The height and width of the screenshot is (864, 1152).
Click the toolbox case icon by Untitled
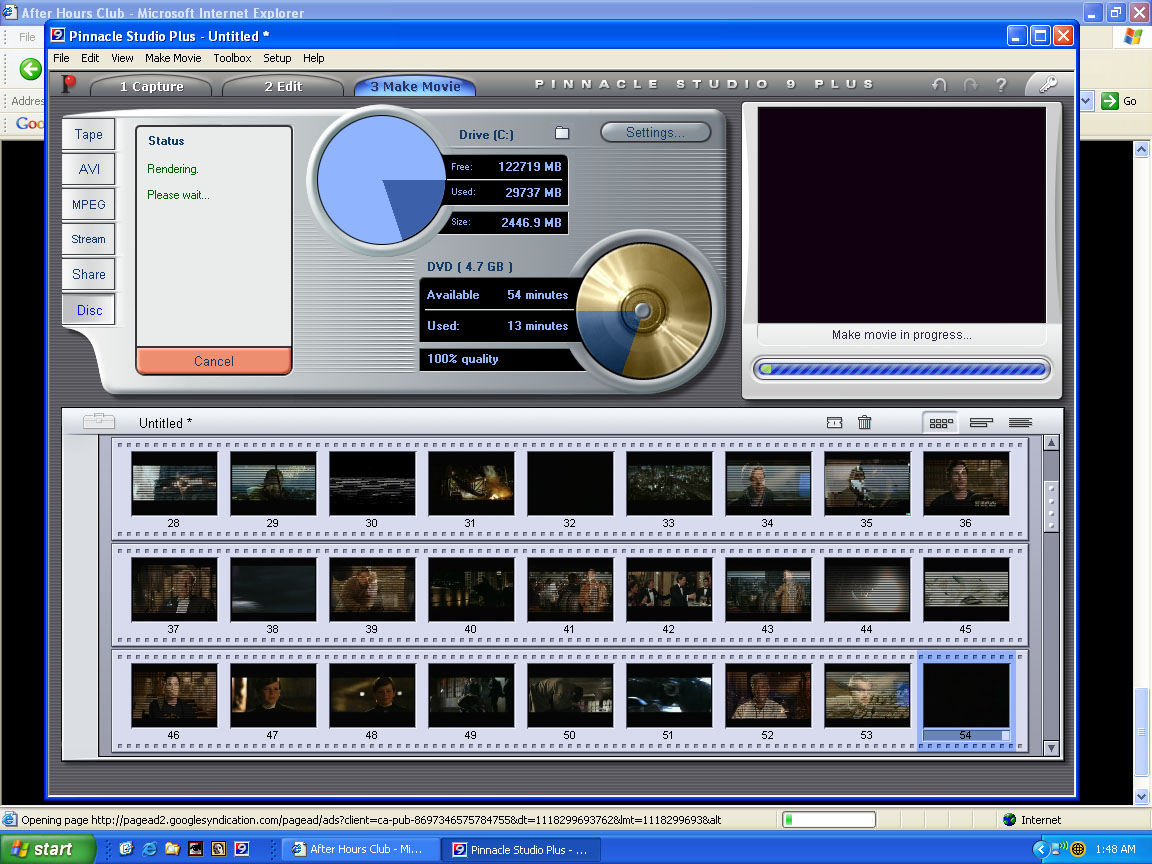98,421
